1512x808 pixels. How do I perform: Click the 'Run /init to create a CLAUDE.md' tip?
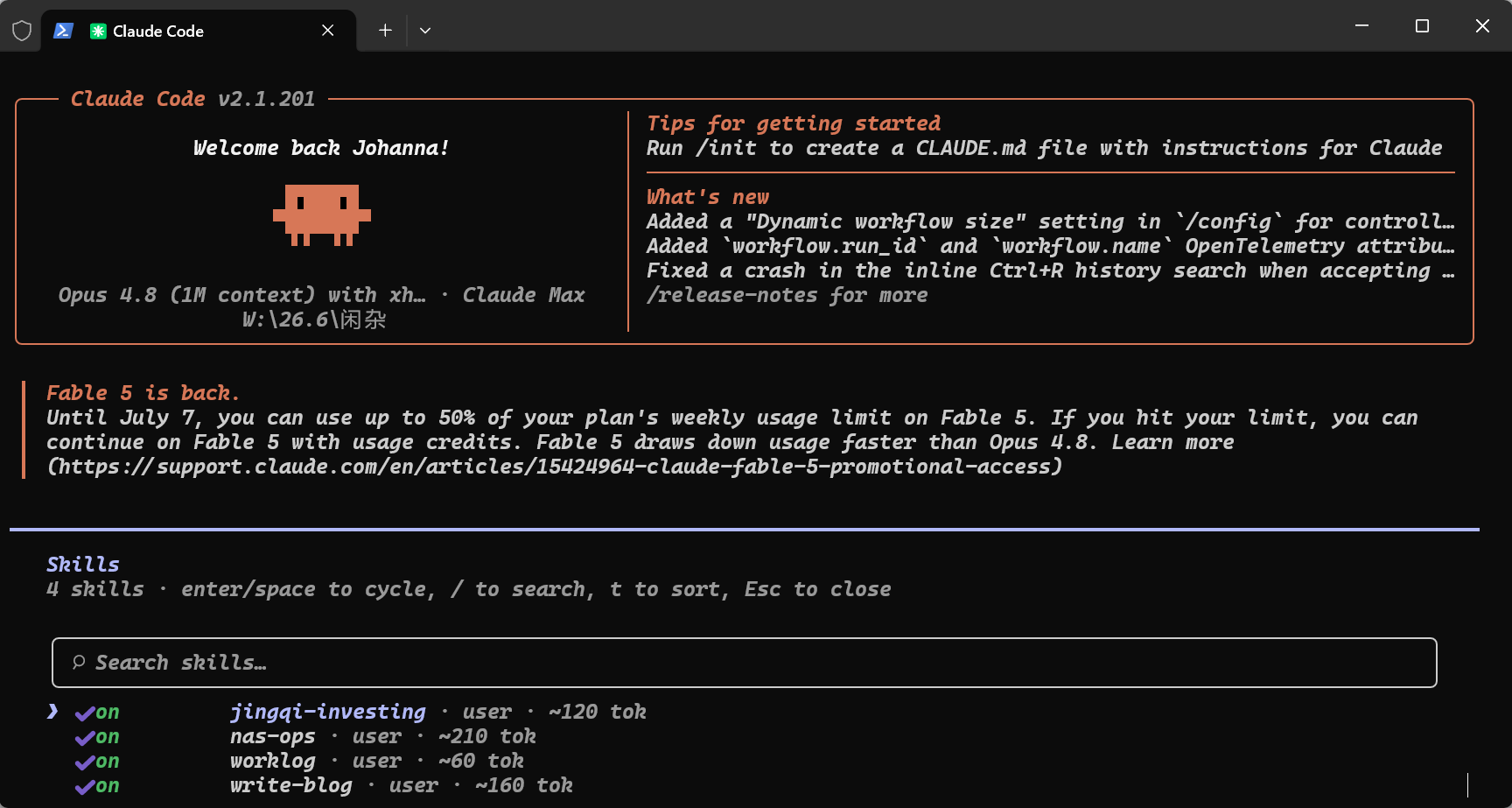point(1045,148)
